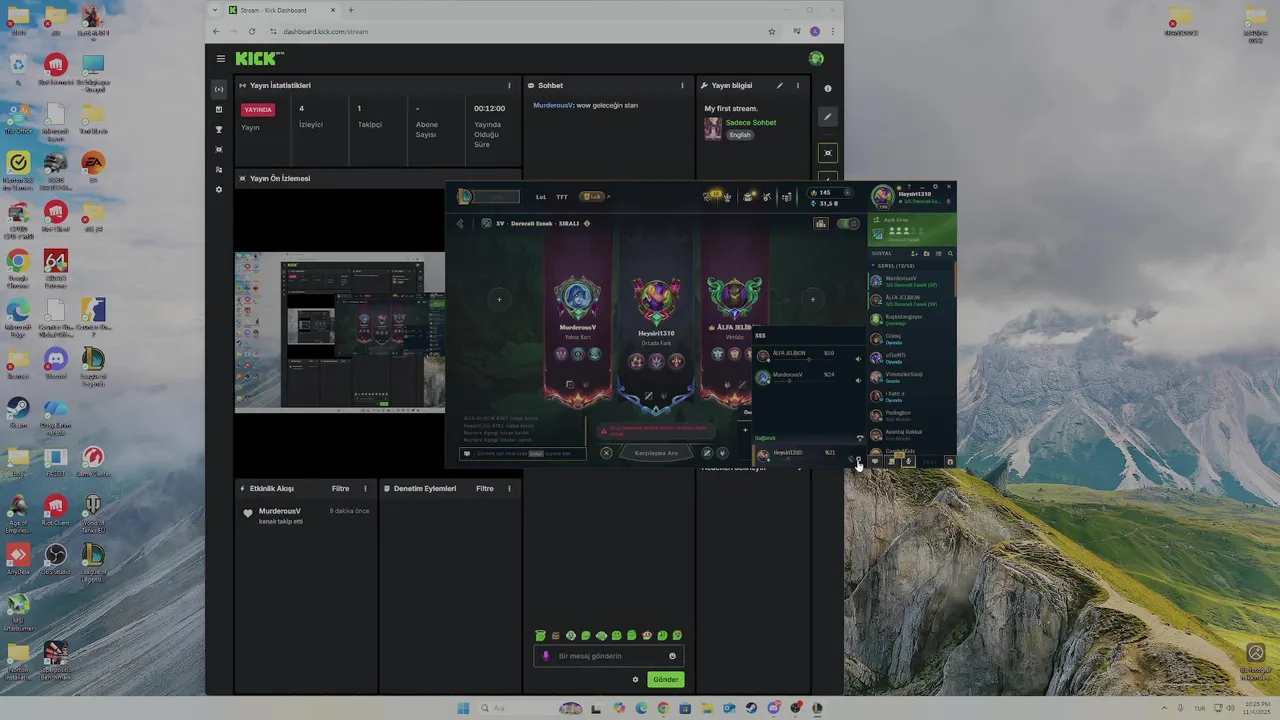Click the green-outlined preview button on right rail
The image size is (1280, 720).
[x=827, y=153]
